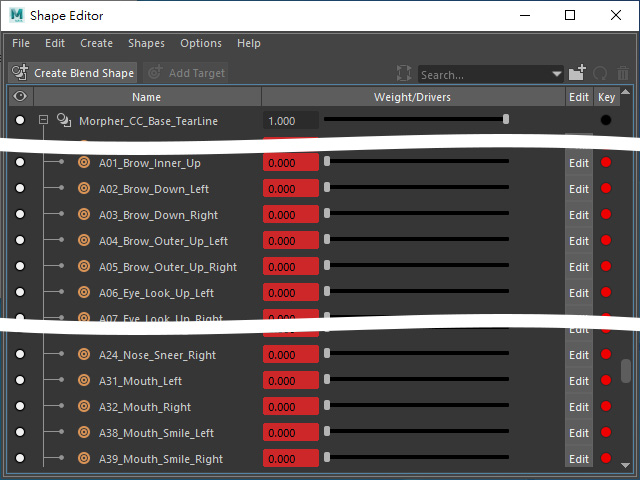
Task: Click the eye visibility column header icon
Action: (x=20, y=97)
